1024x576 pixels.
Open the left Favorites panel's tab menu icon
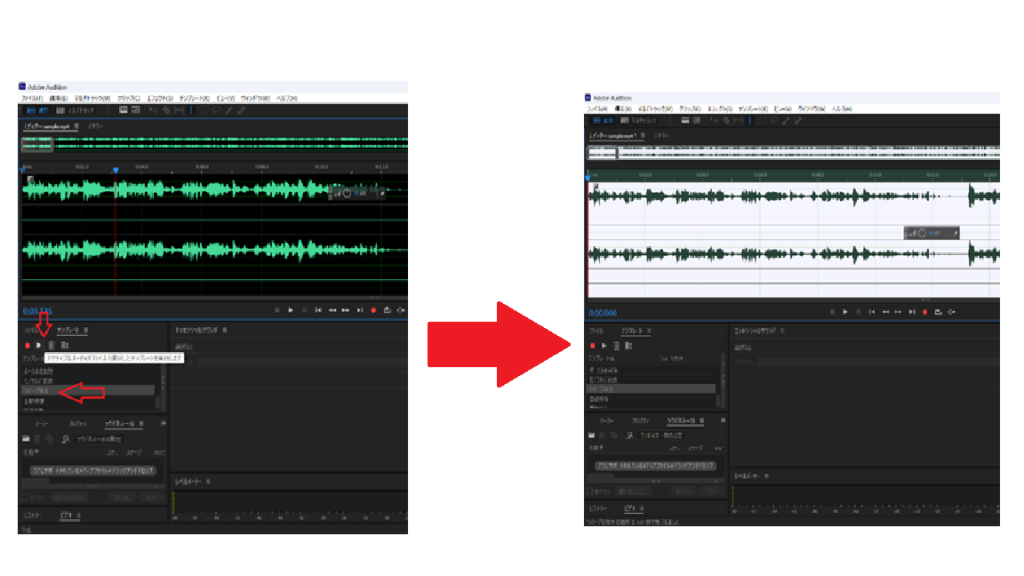pos(86,329)
